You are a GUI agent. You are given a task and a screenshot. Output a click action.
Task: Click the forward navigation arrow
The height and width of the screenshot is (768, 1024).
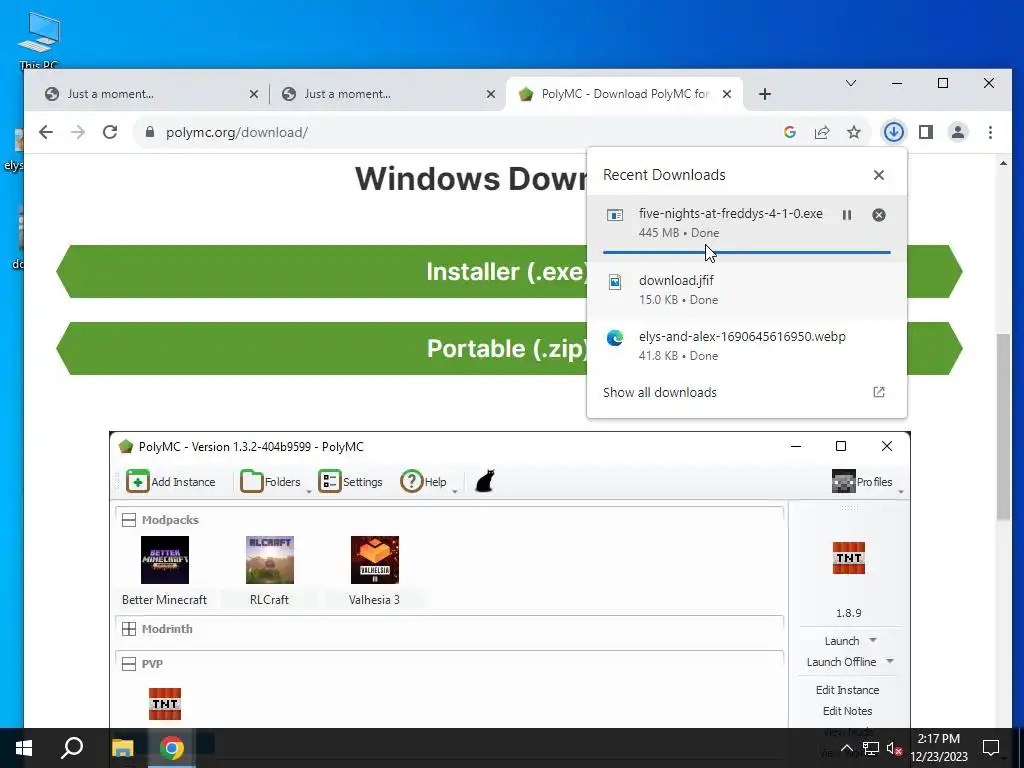[x=78, y=132]
